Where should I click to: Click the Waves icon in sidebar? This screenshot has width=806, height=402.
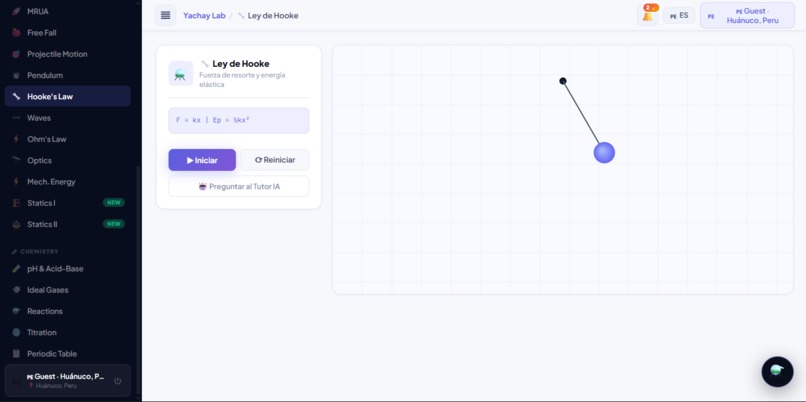[16, 118]
